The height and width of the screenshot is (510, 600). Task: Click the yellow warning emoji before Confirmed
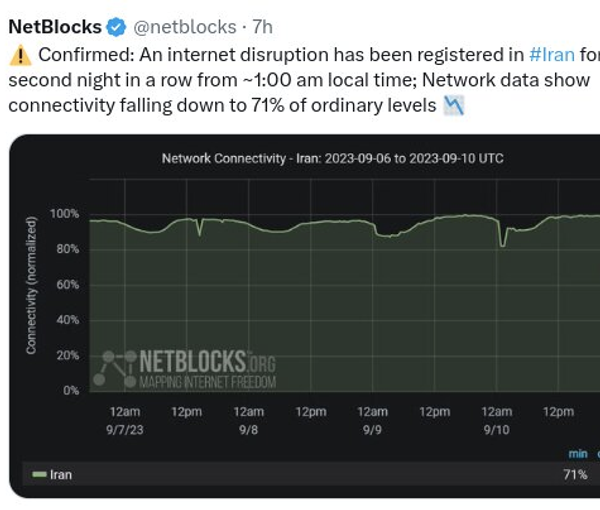pos(20,54)
